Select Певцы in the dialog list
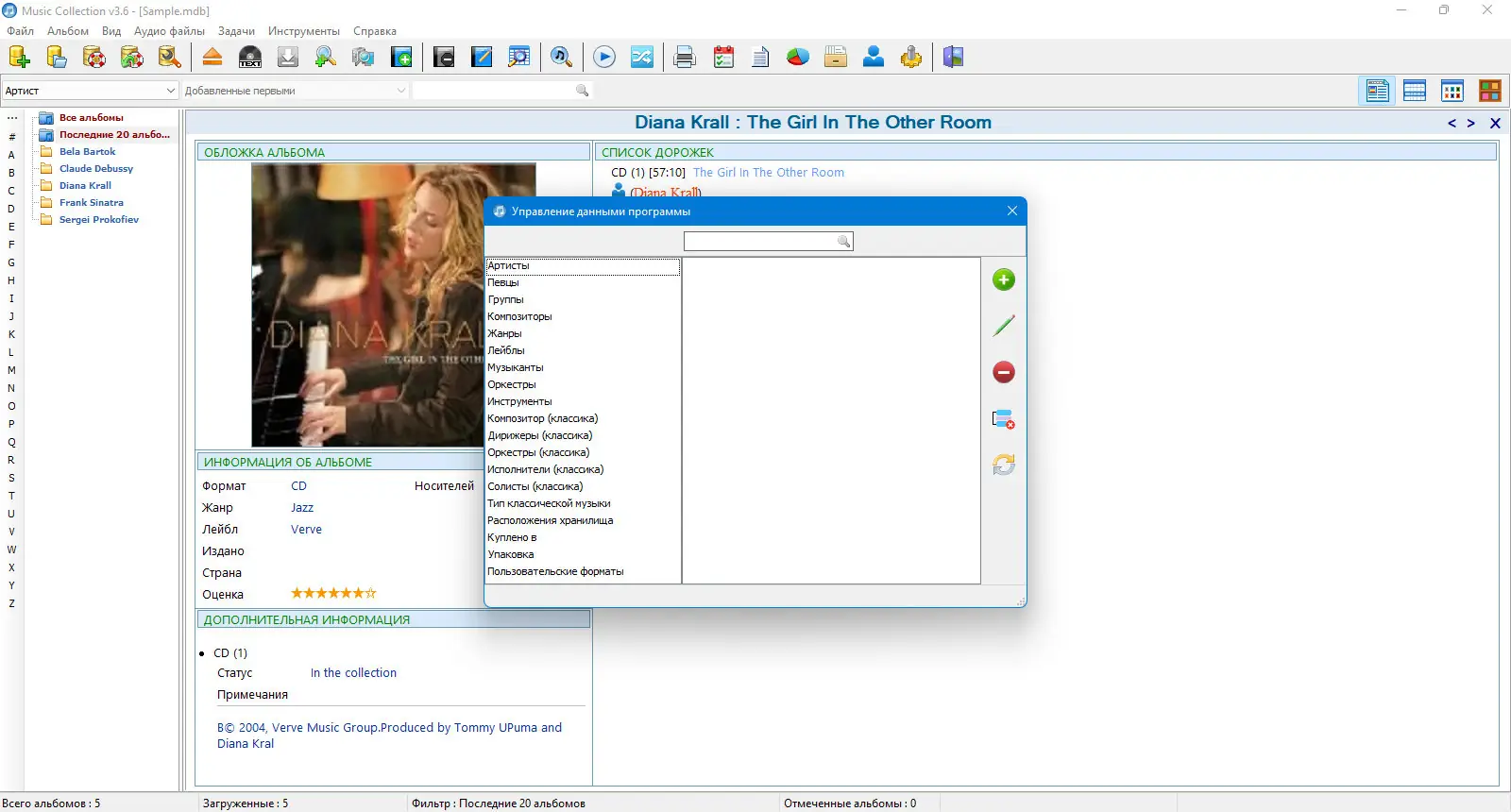The image size is (1511, 812). pos(583,283)
